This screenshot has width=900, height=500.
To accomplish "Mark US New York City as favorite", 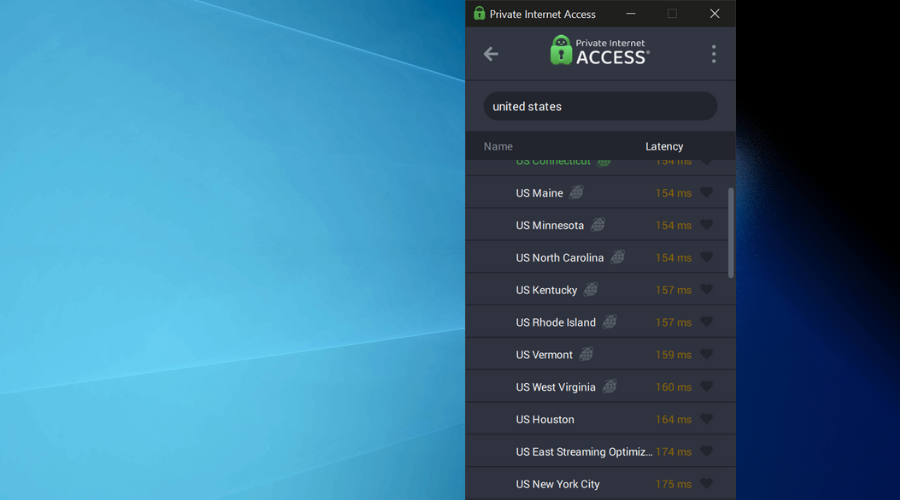I will (706, 484).
